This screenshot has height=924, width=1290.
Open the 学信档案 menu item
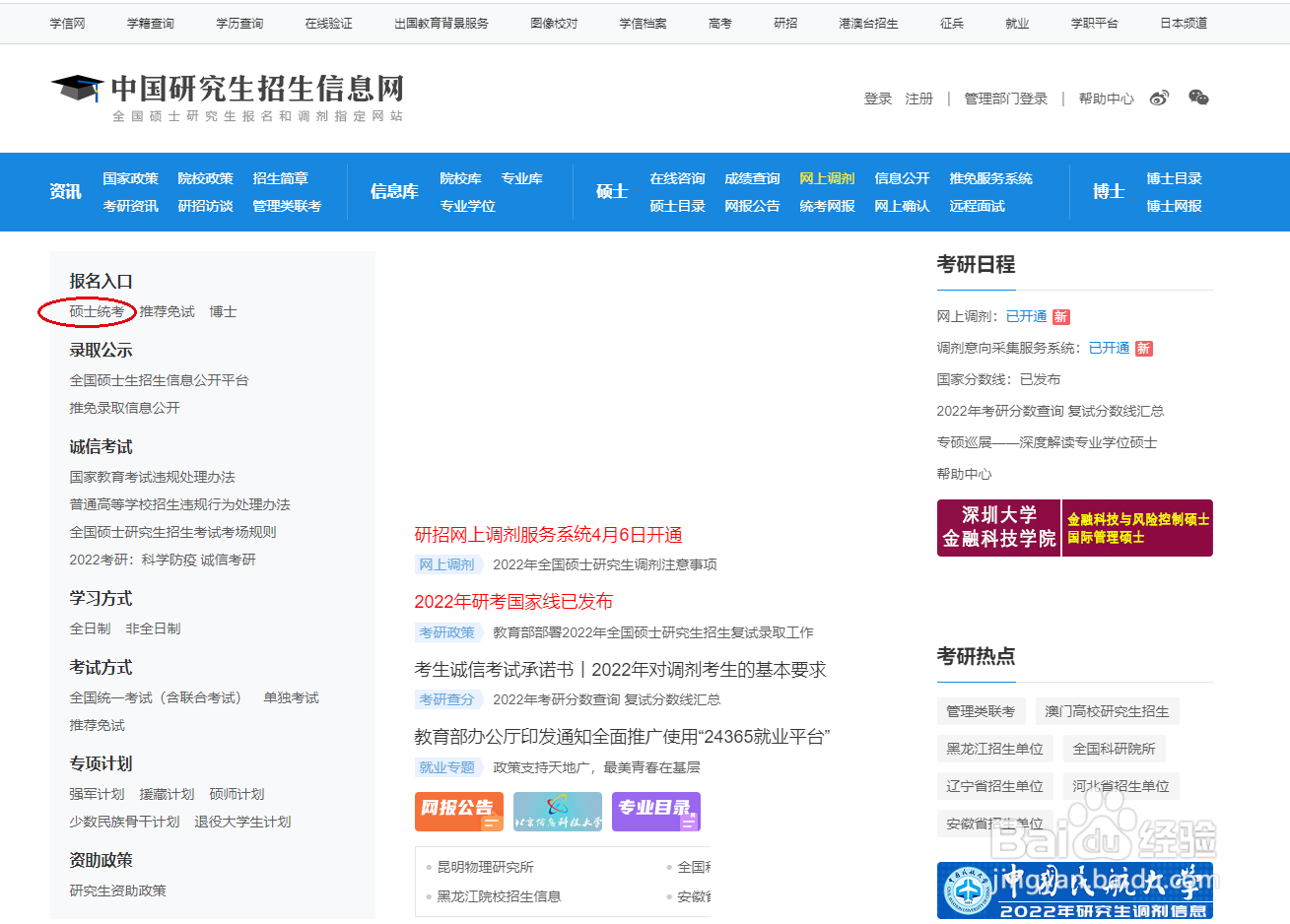click(642, 22)
